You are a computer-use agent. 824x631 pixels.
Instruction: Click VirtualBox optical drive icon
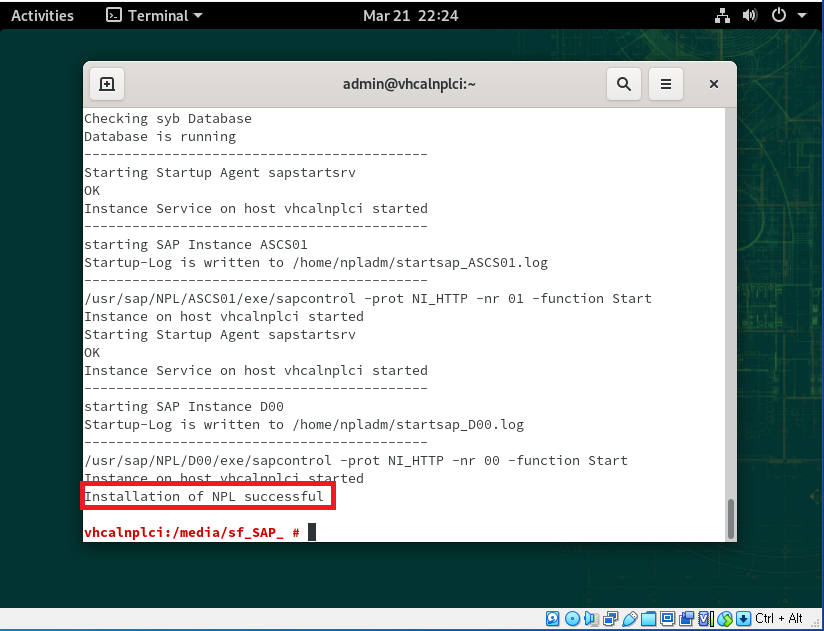[x=572, y=618]
